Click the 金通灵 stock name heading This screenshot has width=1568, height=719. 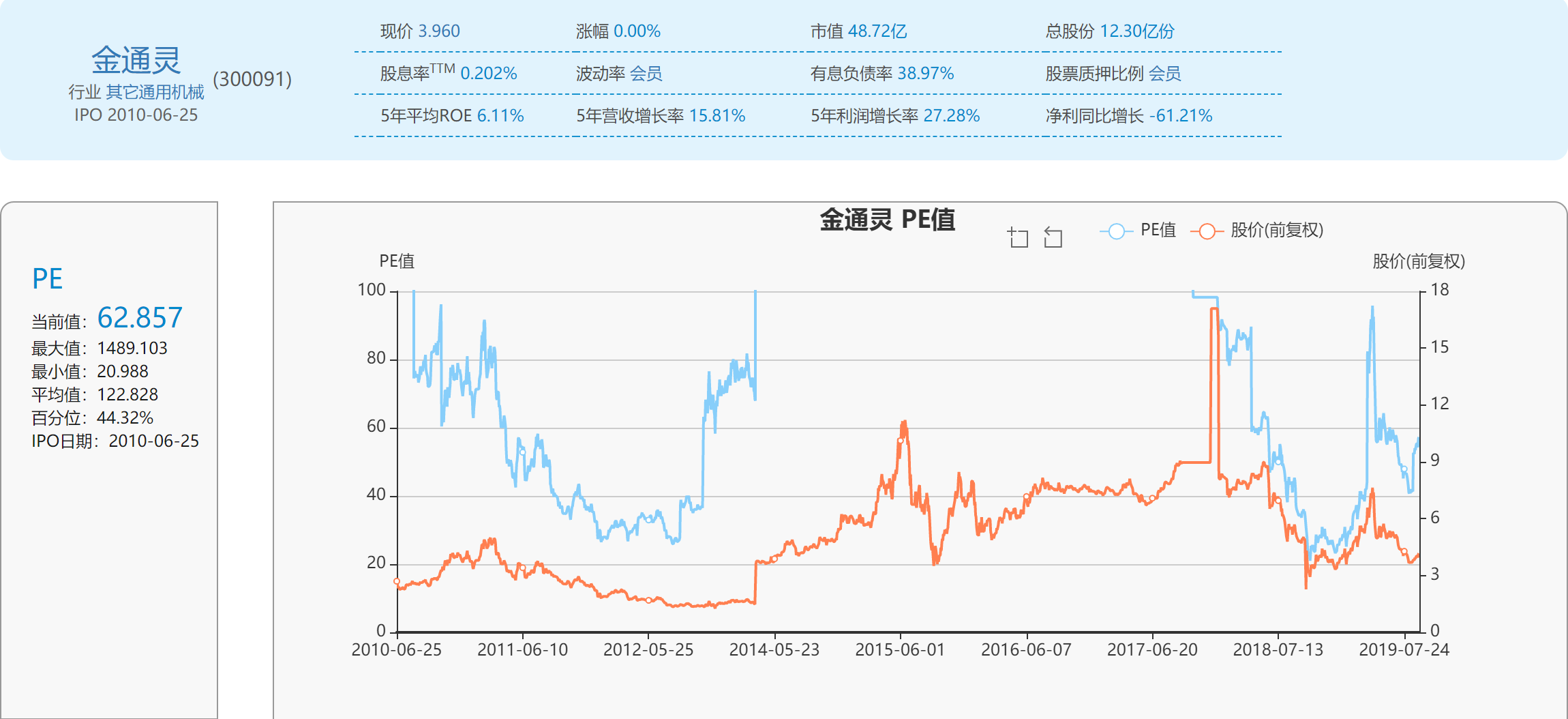pyautogui.click(x=136, y=60)
